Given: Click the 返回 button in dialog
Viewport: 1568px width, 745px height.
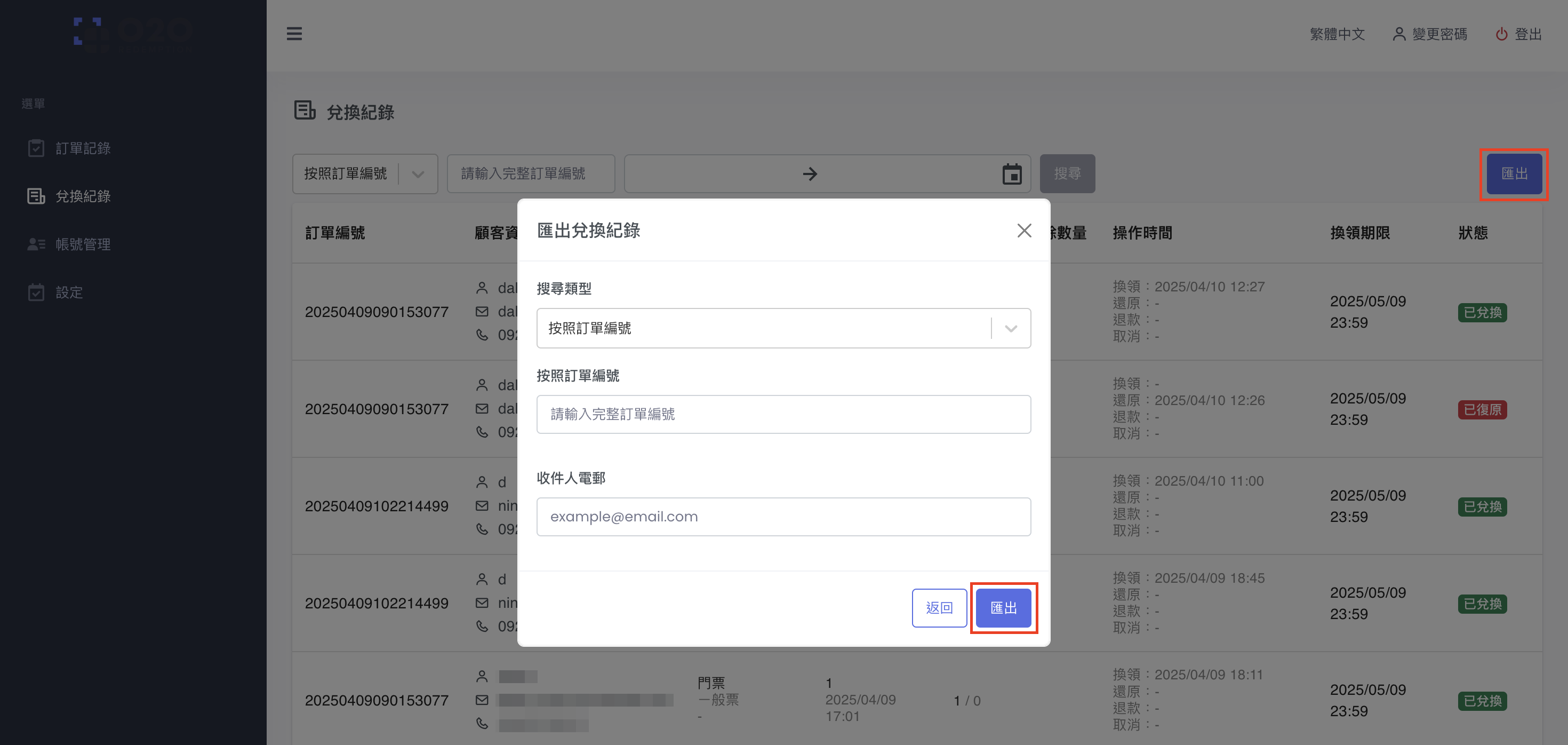Looking at the screenshot, I should tap(939, 608).
